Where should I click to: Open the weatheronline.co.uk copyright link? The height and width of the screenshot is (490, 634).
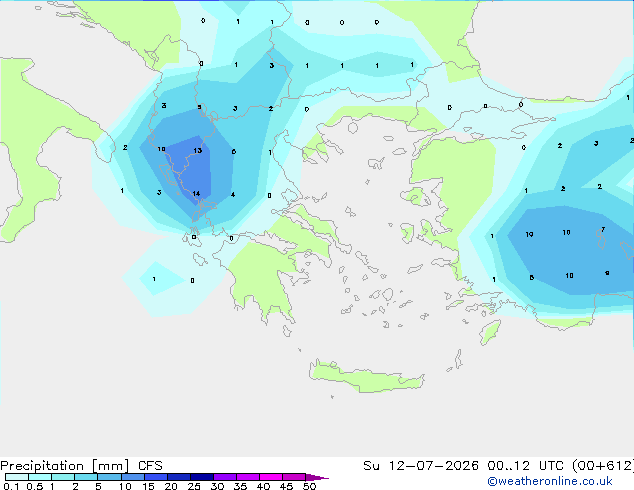(x=550, y=481)
